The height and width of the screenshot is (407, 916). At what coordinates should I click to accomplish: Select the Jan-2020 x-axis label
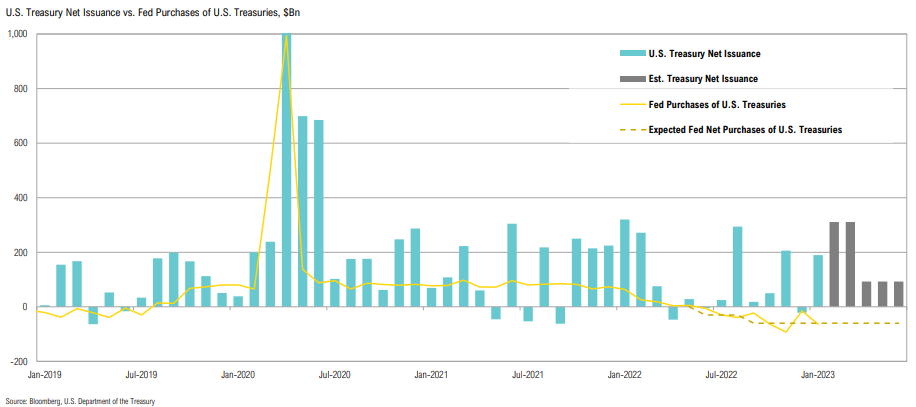tap(239, 375)
